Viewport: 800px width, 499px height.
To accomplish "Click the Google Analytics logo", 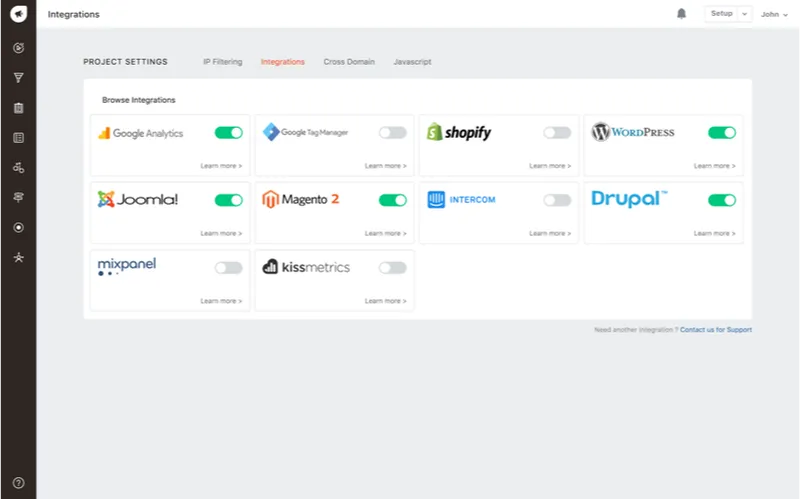I will (x=140, y=133).
